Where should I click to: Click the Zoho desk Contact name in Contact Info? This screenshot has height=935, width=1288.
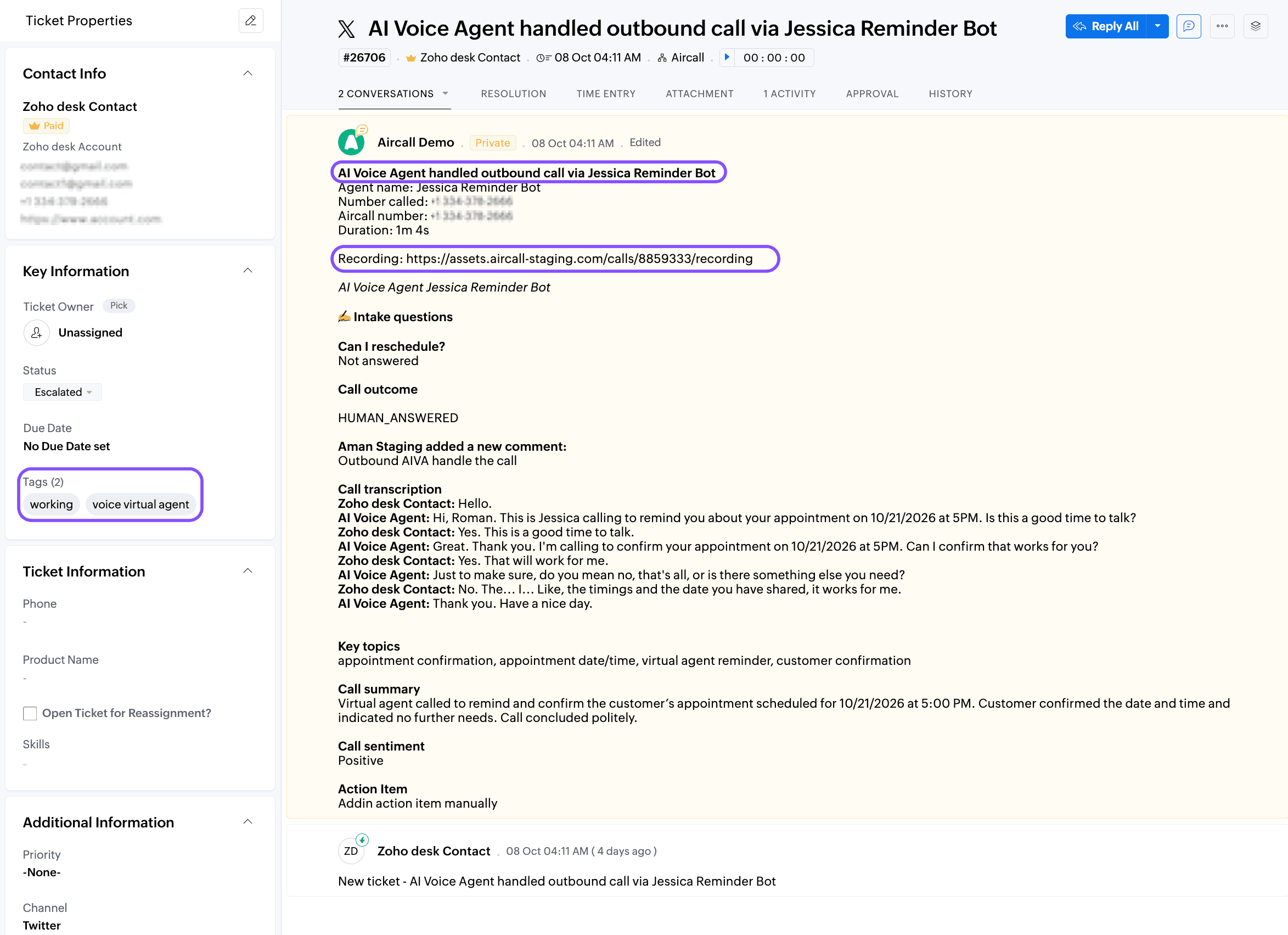[80, 106]
